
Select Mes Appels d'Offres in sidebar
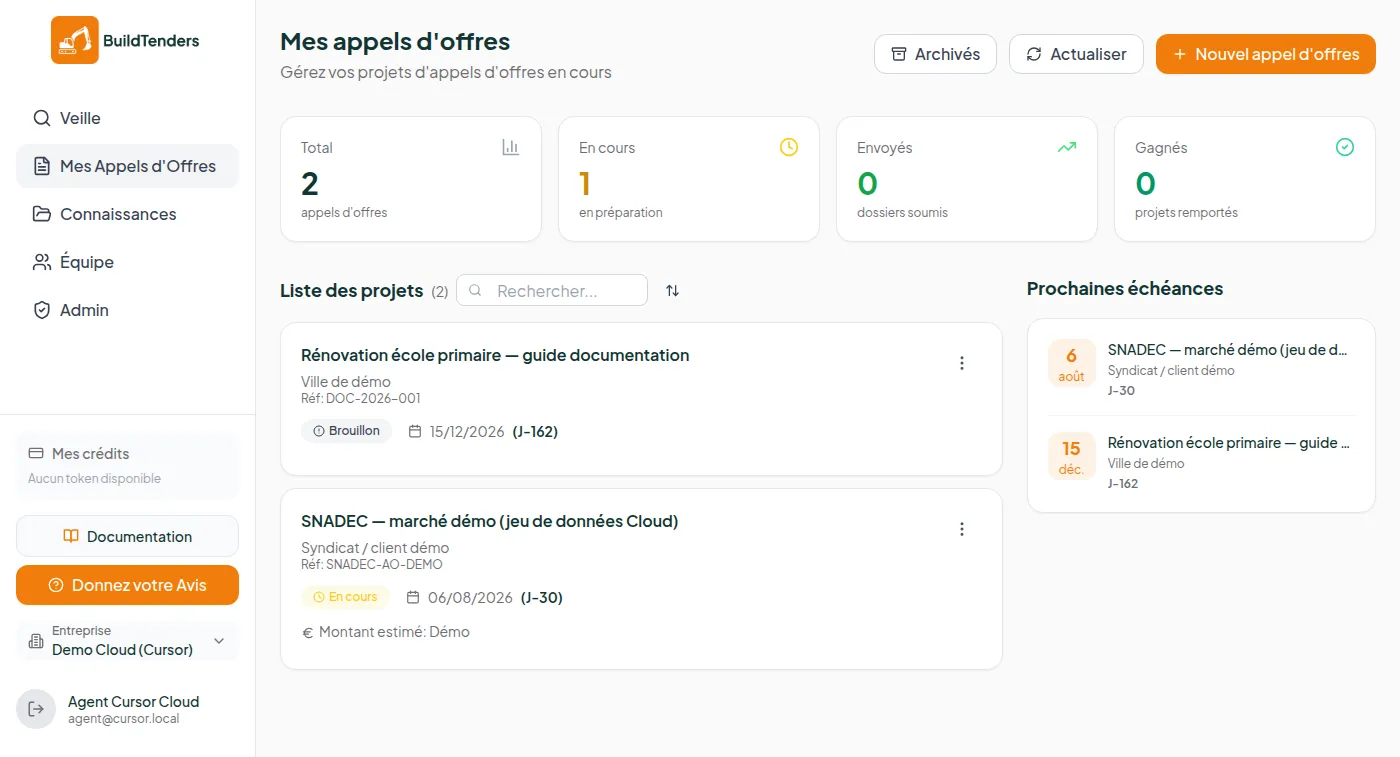click(127, 166)
